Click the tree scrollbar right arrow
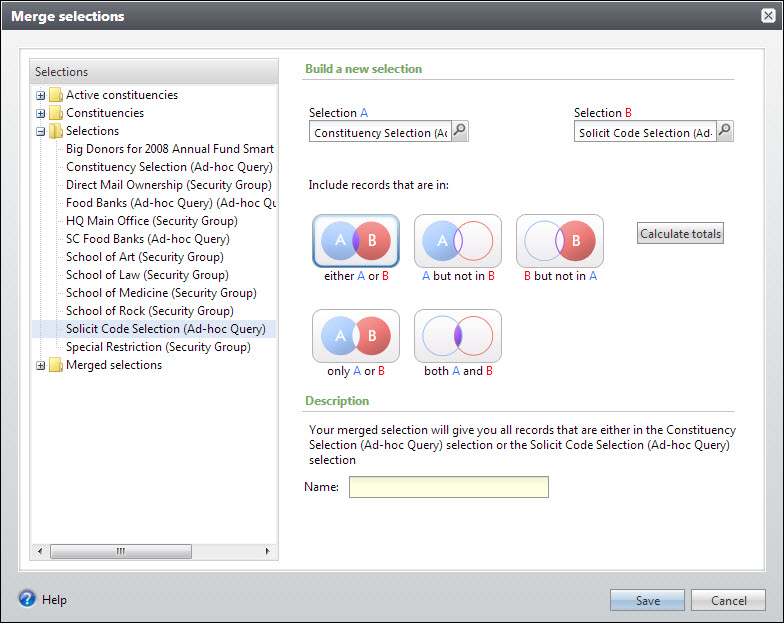The width and height of the screenshot is (784, 623). 268,551
